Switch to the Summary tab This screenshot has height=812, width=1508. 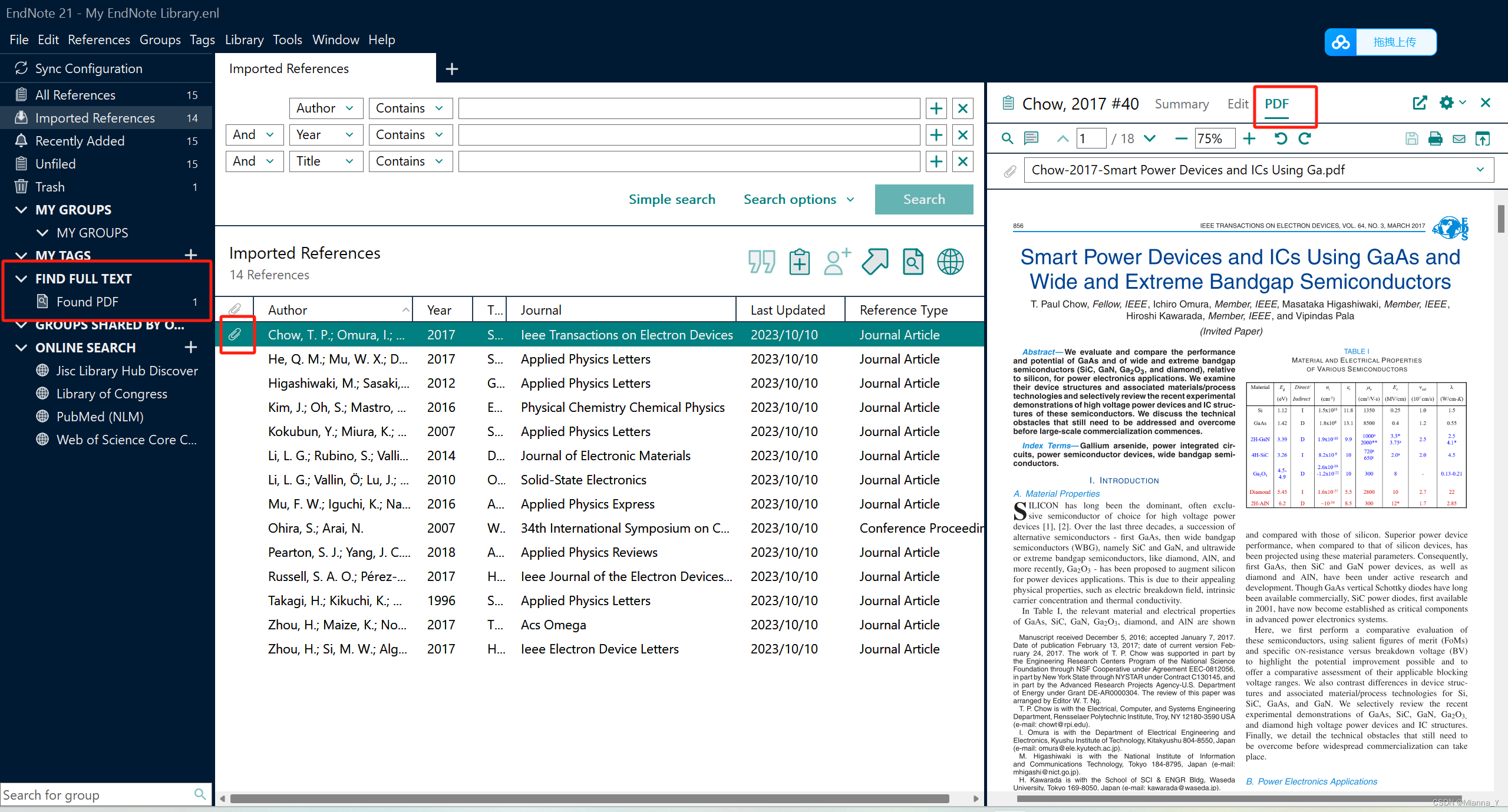coord(1181,104)
